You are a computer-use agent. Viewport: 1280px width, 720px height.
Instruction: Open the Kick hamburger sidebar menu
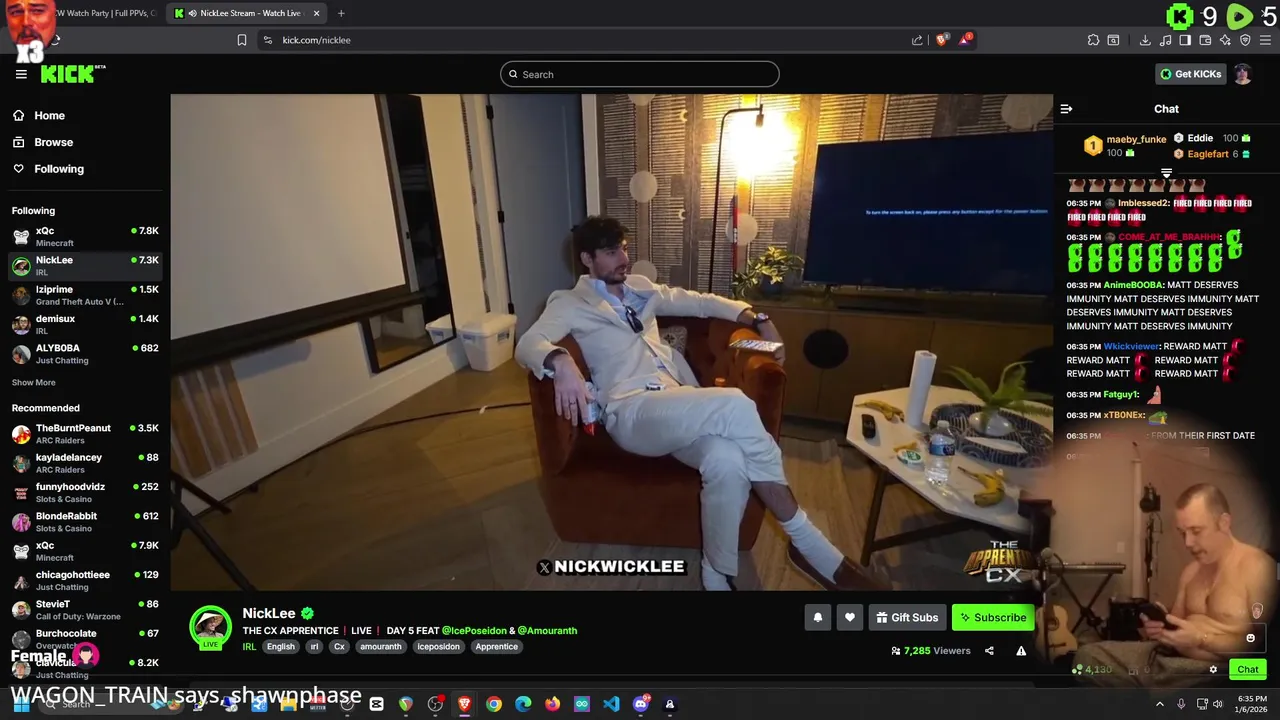(21, 74)
